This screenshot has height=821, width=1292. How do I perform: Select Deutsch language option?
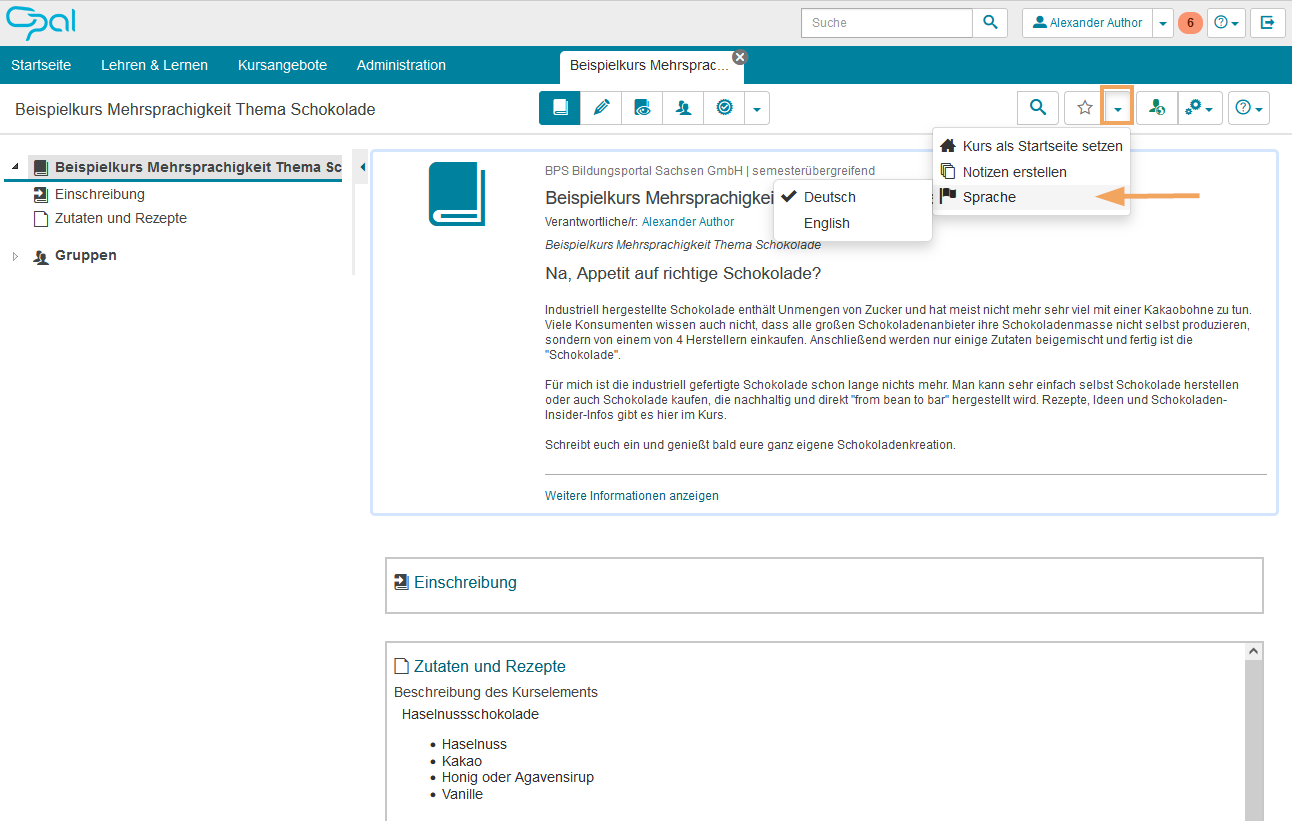pos(829,197)
